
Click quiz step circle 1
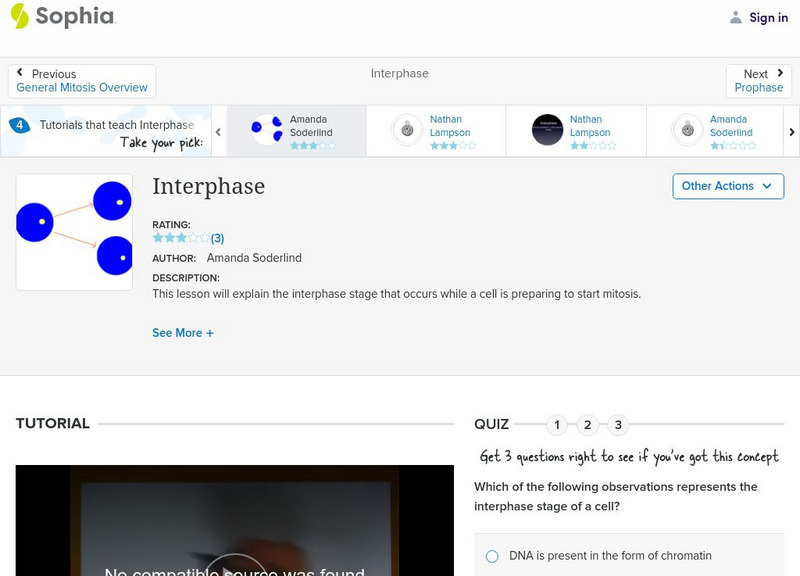pyautogui.click(x=556, y=425)
